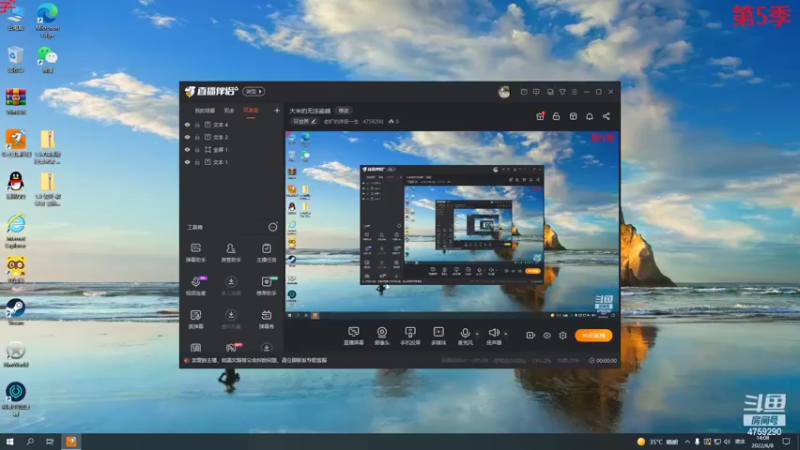Add a 摄像头 camera source
The width and height of the screenshot is (800, 450).
coord(382,336)
